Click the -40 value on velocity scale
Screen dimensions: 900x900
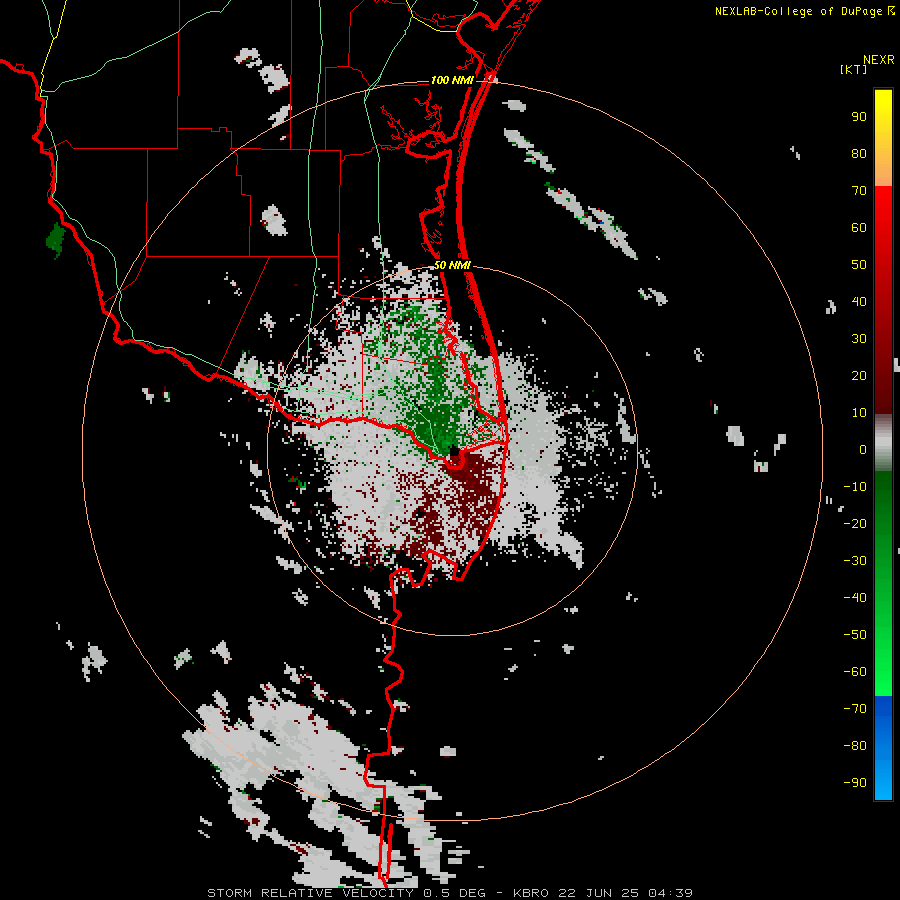(855, 598)
